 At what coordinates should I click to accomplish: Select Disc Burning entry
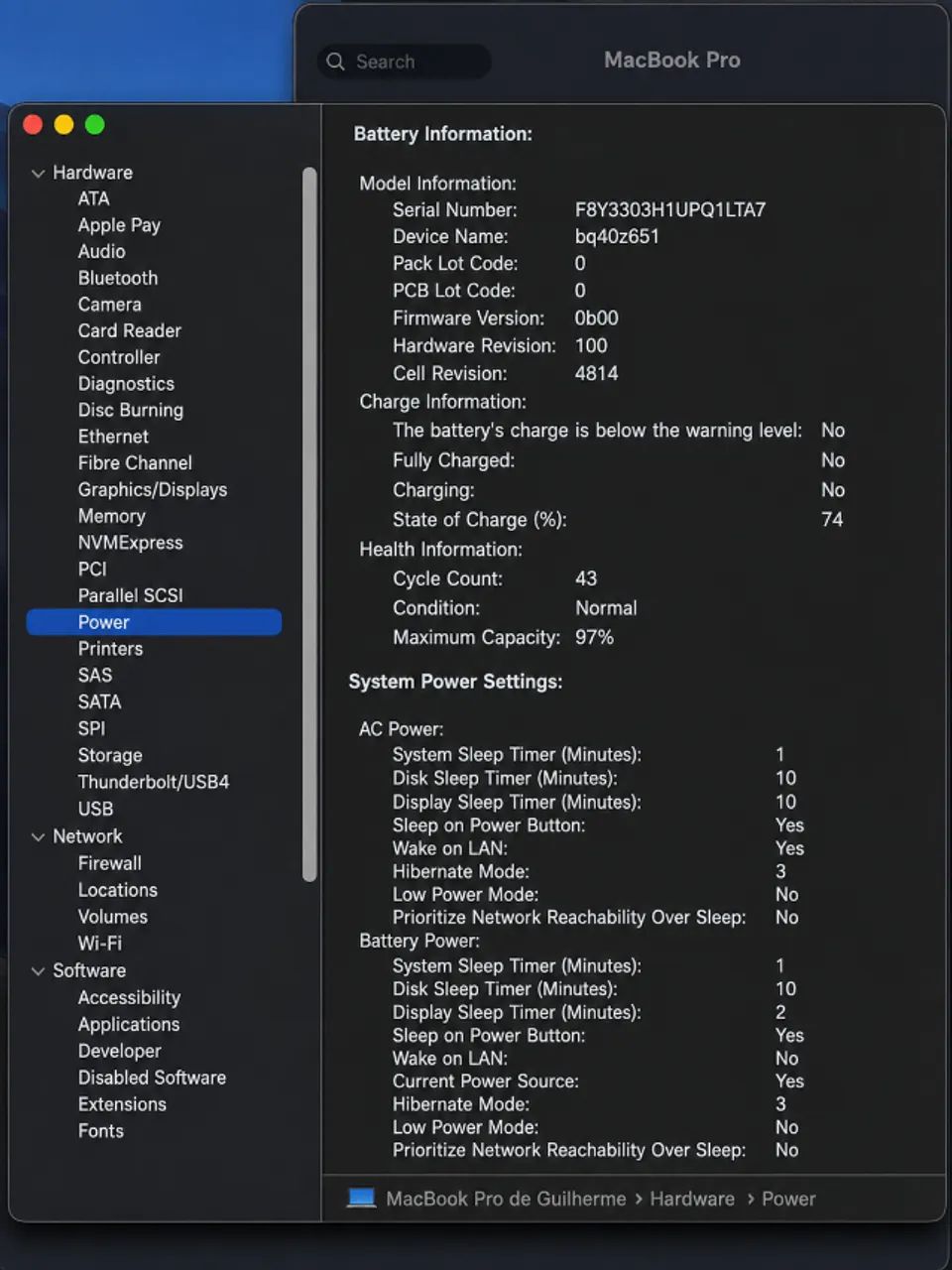pos(130,410)
